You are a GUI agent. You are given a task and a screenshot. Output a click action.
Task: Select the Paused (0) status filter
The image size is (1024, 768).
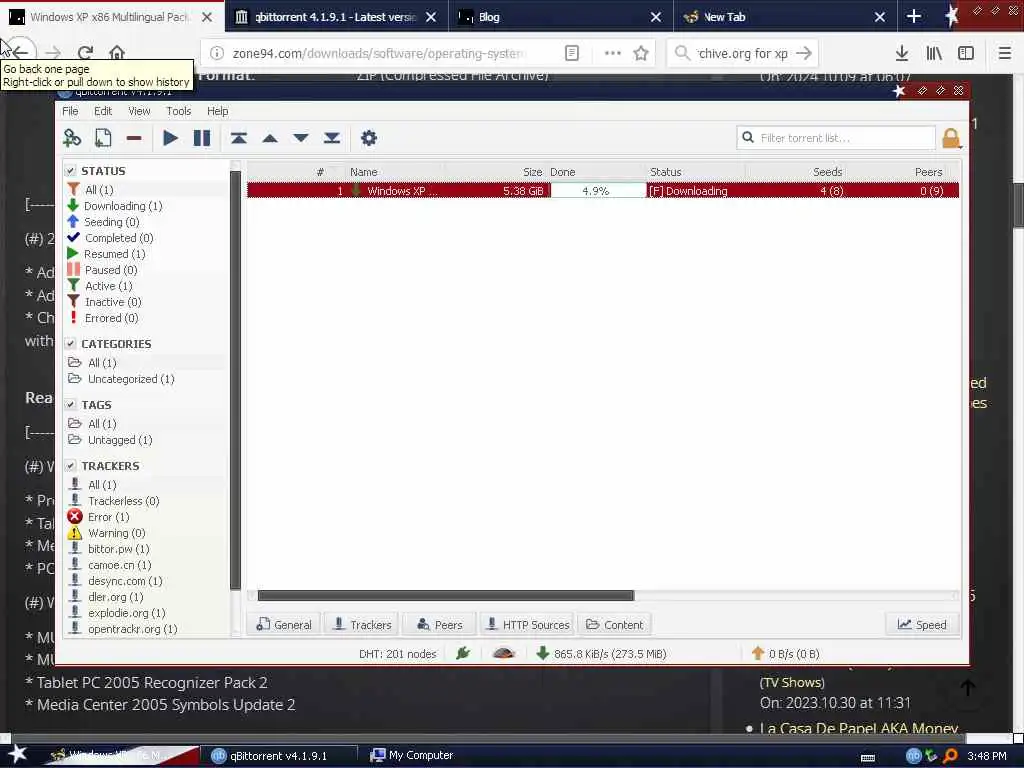(x=103, y=270)
